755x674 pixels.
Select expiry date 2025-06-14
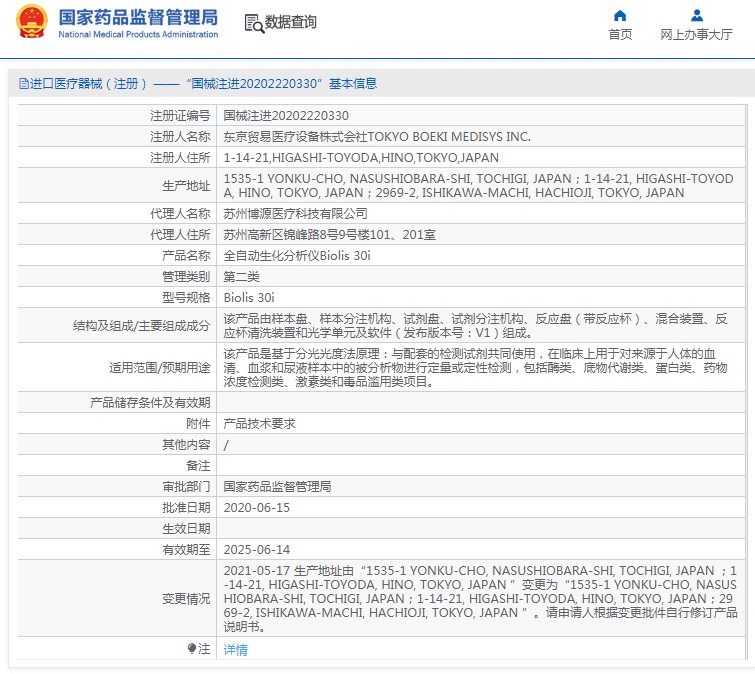point(257,550)
